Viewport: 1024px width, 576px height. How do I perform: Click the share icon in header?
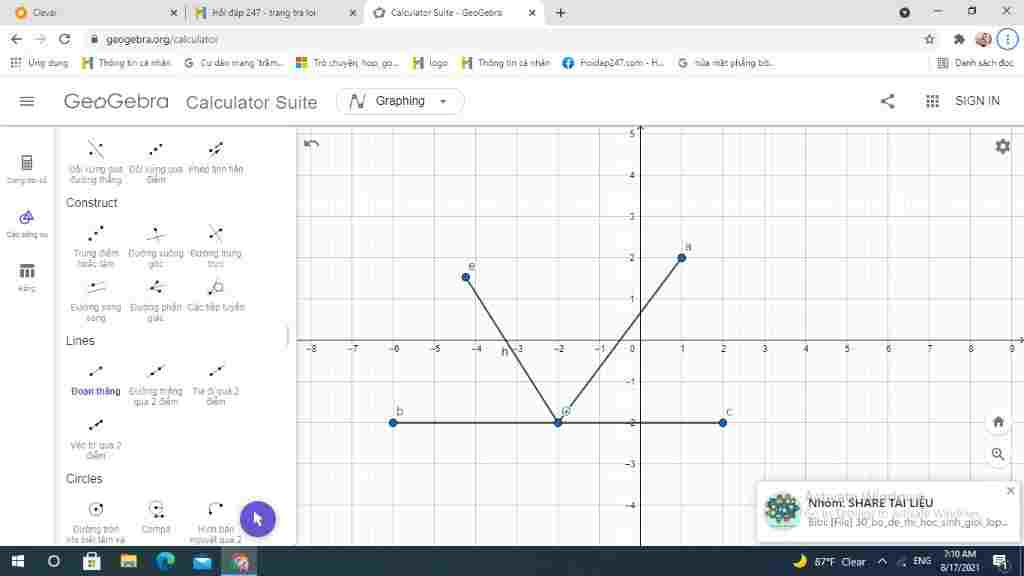[888, 101]
